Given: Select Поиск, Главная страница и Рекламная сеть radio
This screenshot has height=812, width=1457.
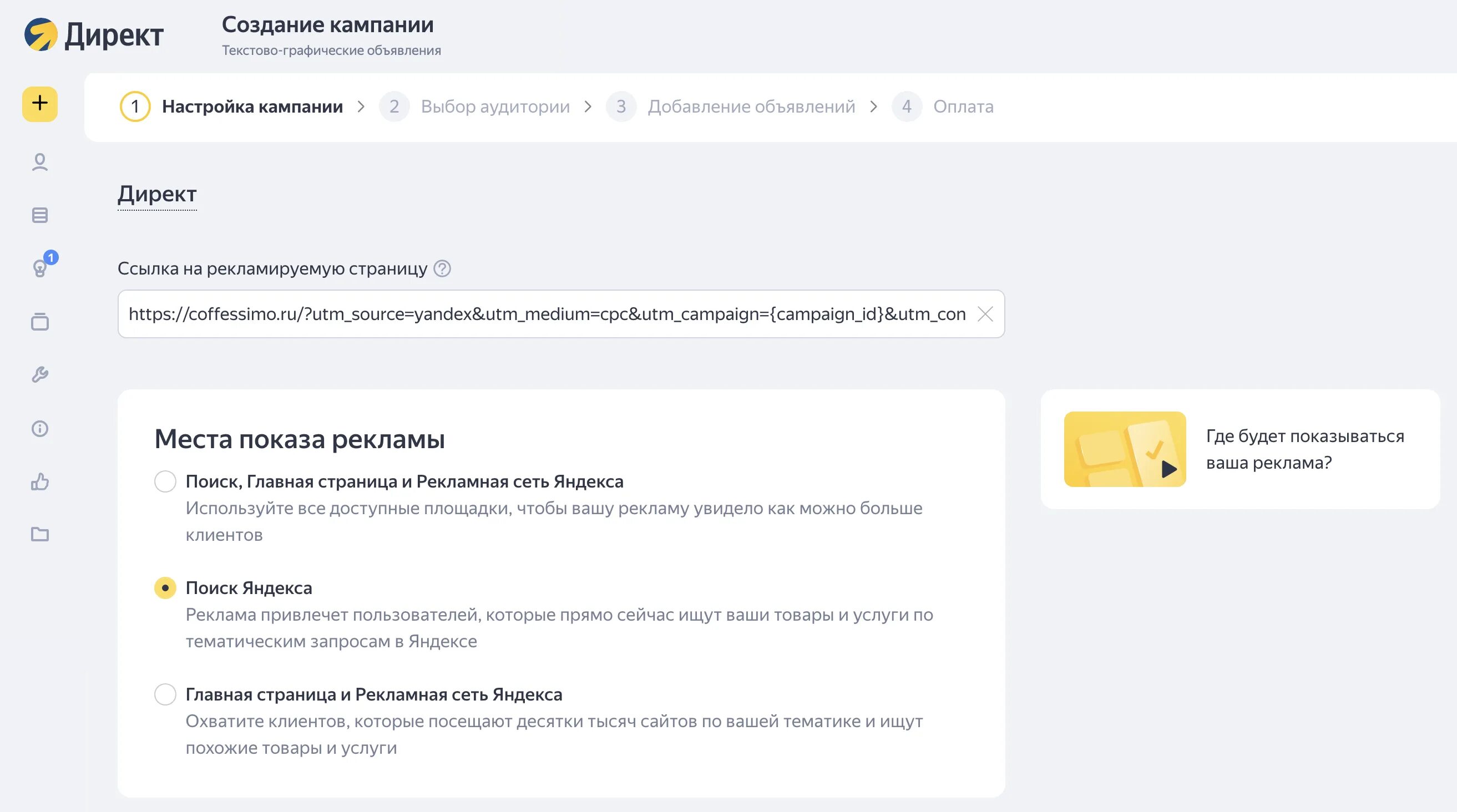Looking at the screenshot, I should [x=165, y=482].
